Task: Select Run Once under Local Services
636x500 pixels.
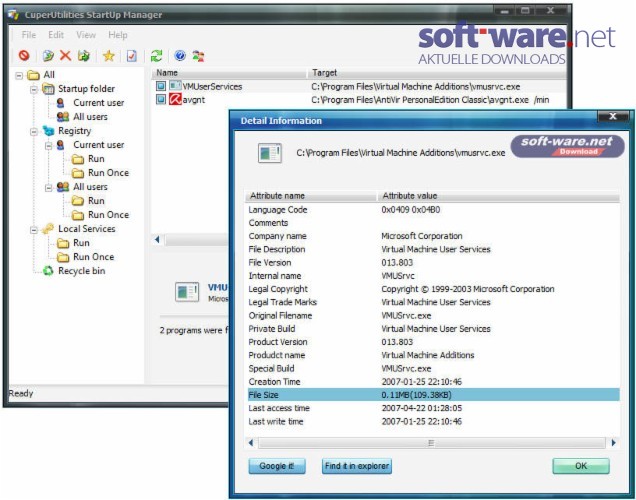Action: pyautogui.click(x=93, y=257)
